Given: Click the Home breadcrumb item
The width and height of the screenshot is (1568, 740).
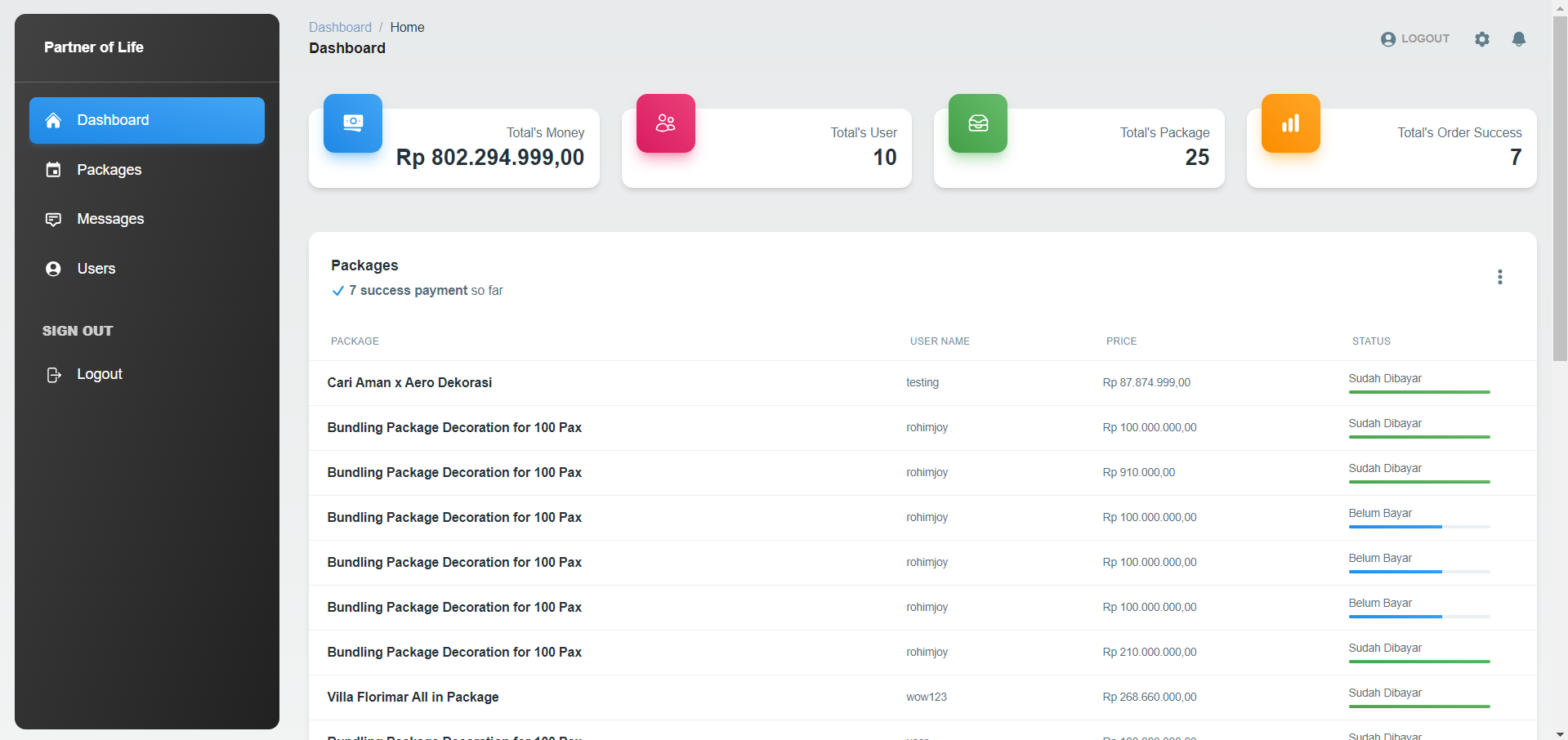Looking at the screenshot, I should 407,27.
